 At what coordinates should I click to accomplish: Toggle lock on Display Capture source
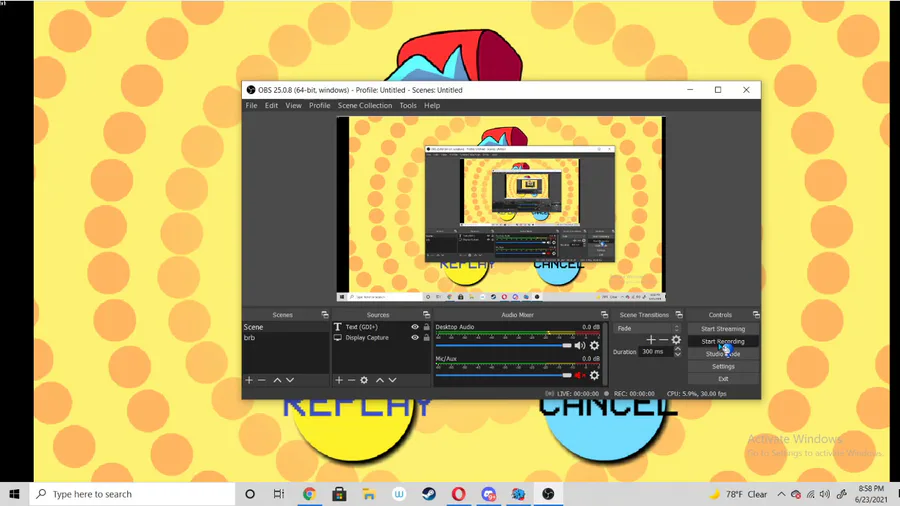tap(426, 338)
